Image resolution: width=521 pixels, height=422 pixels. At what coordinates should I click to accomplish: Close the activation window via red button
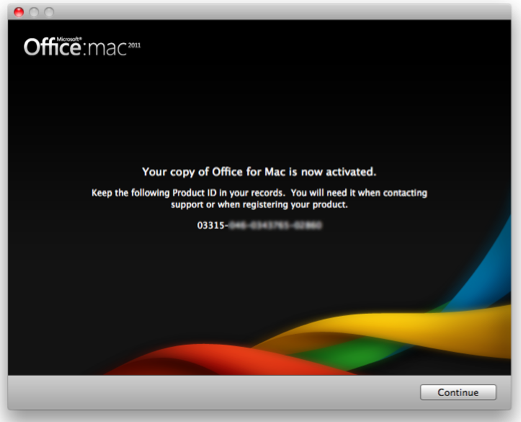click(x=19, y=12)
